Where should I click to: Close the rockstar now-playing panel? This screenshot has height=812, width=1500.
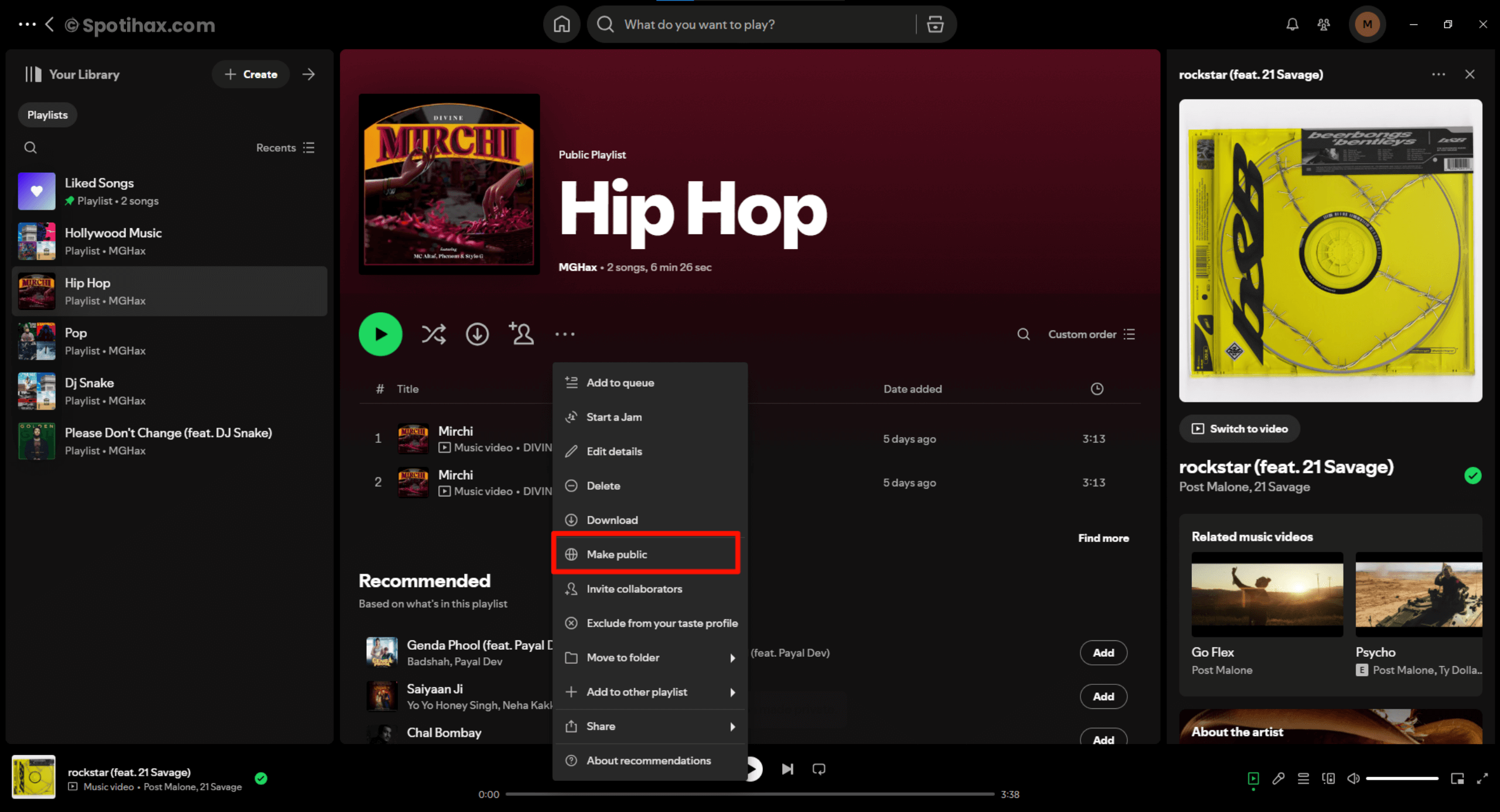[1470, 74]
